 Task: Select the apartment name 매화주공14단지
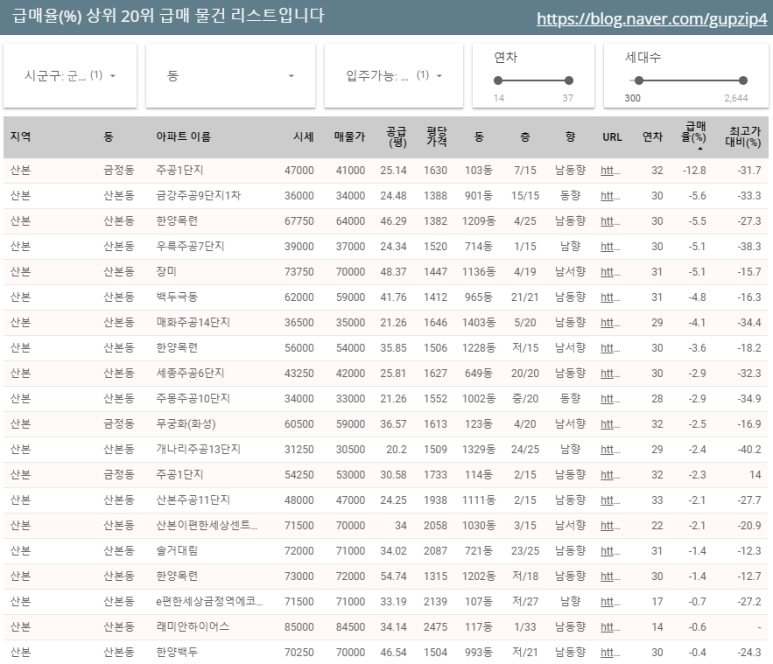pos(193,322)
